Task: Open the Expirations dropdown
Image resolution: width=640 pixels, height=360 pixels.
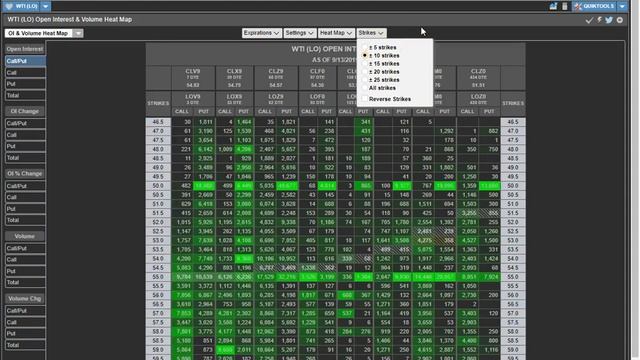Action: (261, 33)
